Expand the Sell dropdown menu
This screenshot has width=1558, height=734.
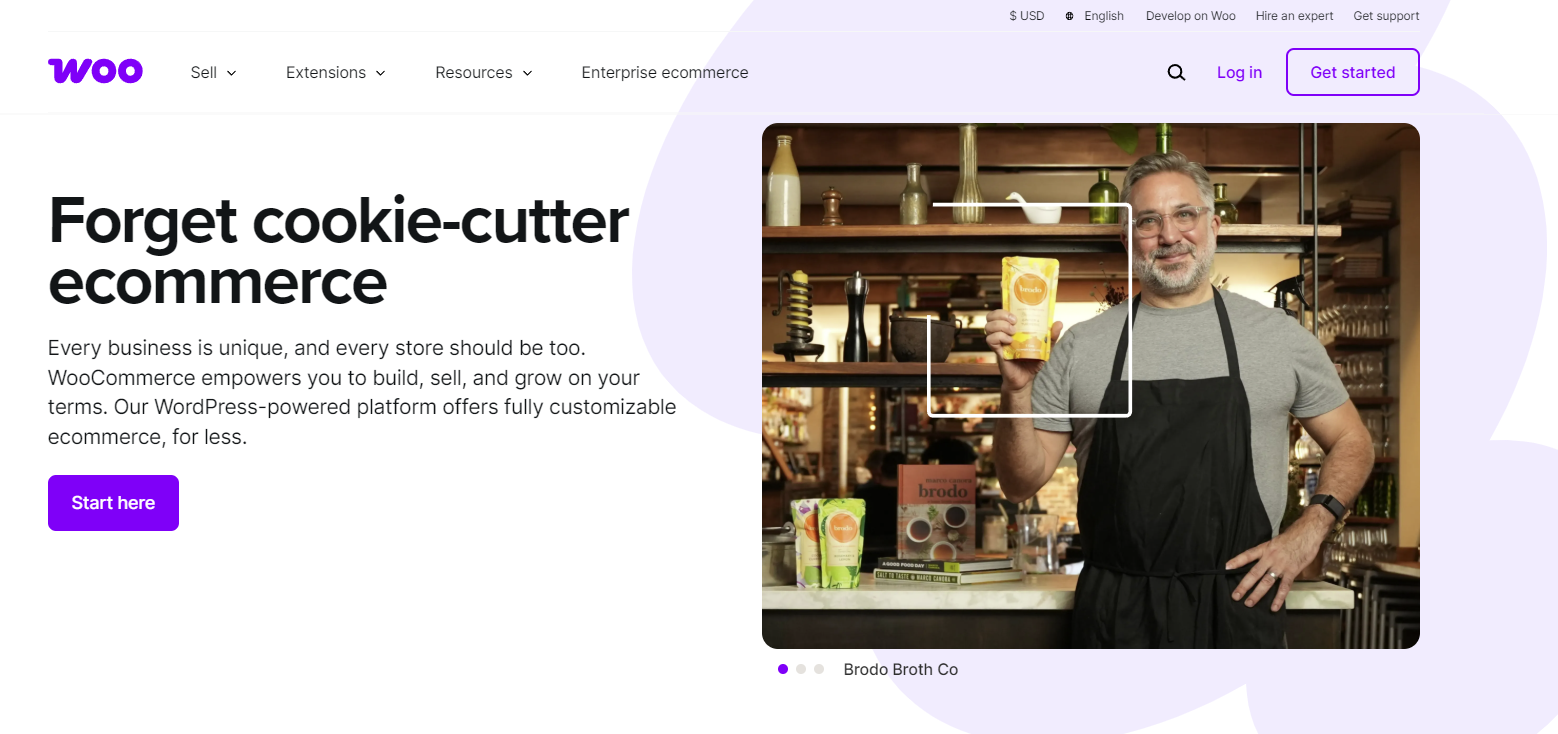214,72
